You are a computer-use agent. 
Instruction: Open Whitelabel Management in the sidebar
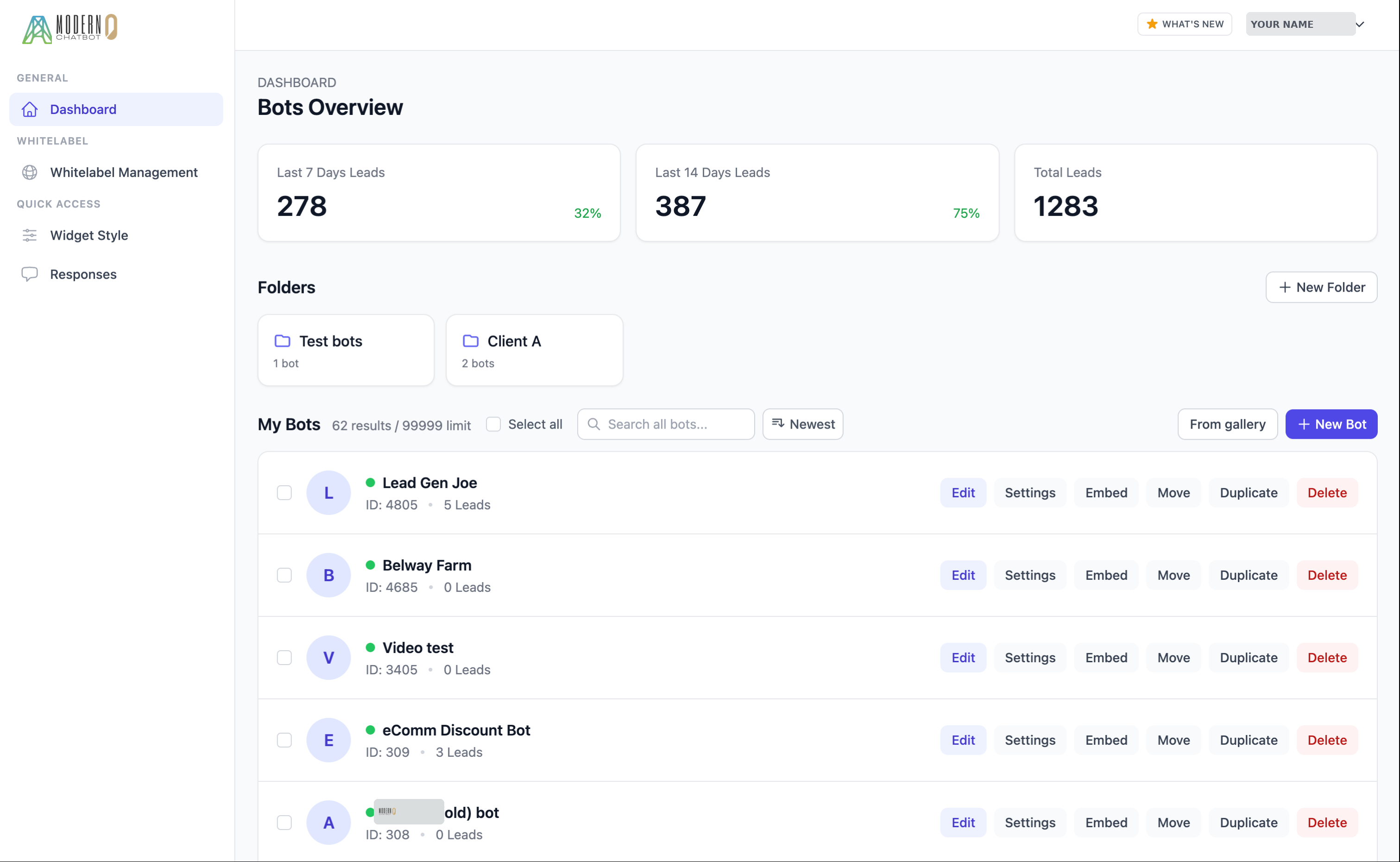click(x=124, y=172)
